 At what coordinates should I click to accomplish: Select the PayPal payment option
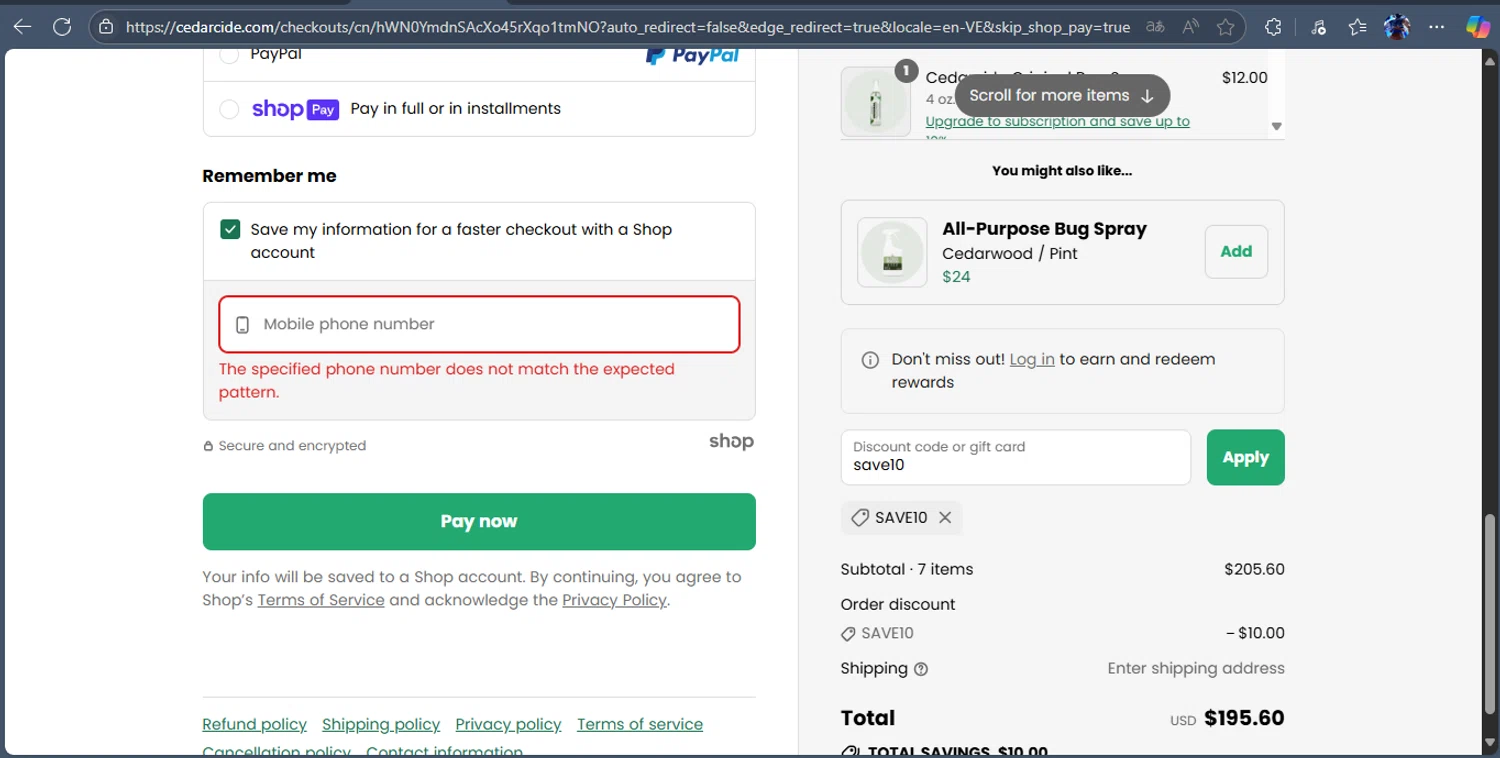click(x=229, y=55)
